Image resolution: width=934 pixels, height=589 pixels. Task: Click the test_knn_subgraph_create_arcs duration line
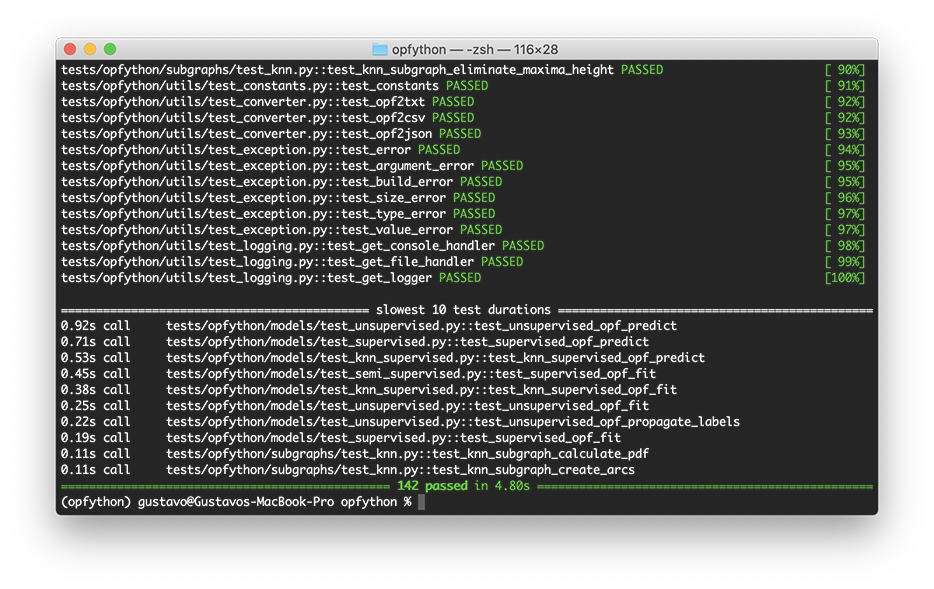[348, 470]
